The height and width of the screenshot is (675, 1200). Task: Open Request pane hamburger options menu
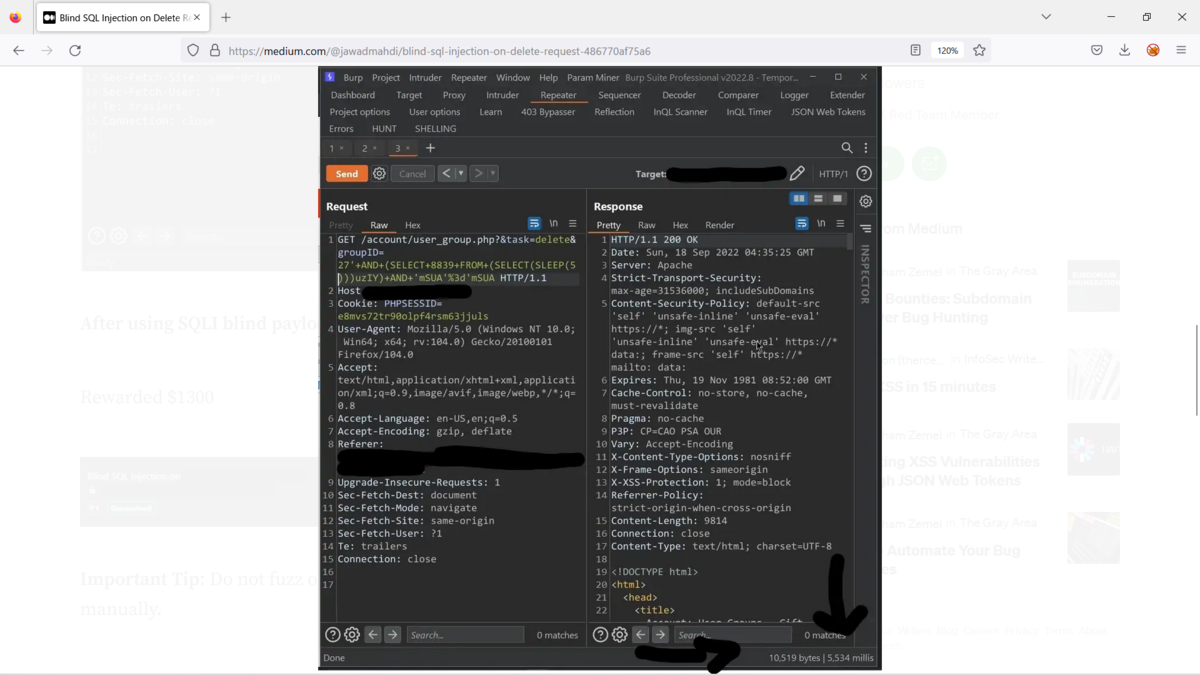[573, 224]
